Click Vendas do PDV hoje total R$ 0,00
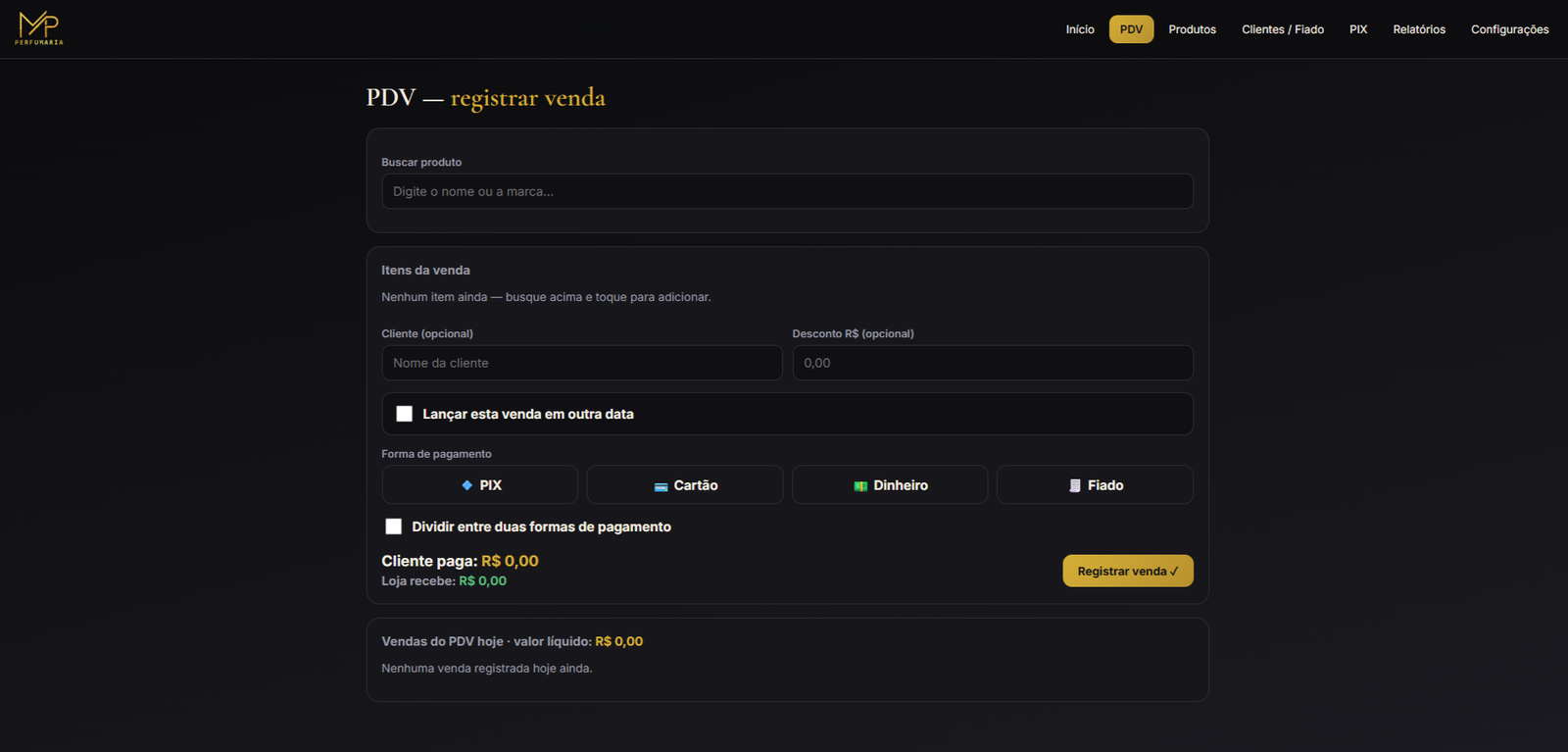Viewport: 1568px width, 752px height. 619,641
